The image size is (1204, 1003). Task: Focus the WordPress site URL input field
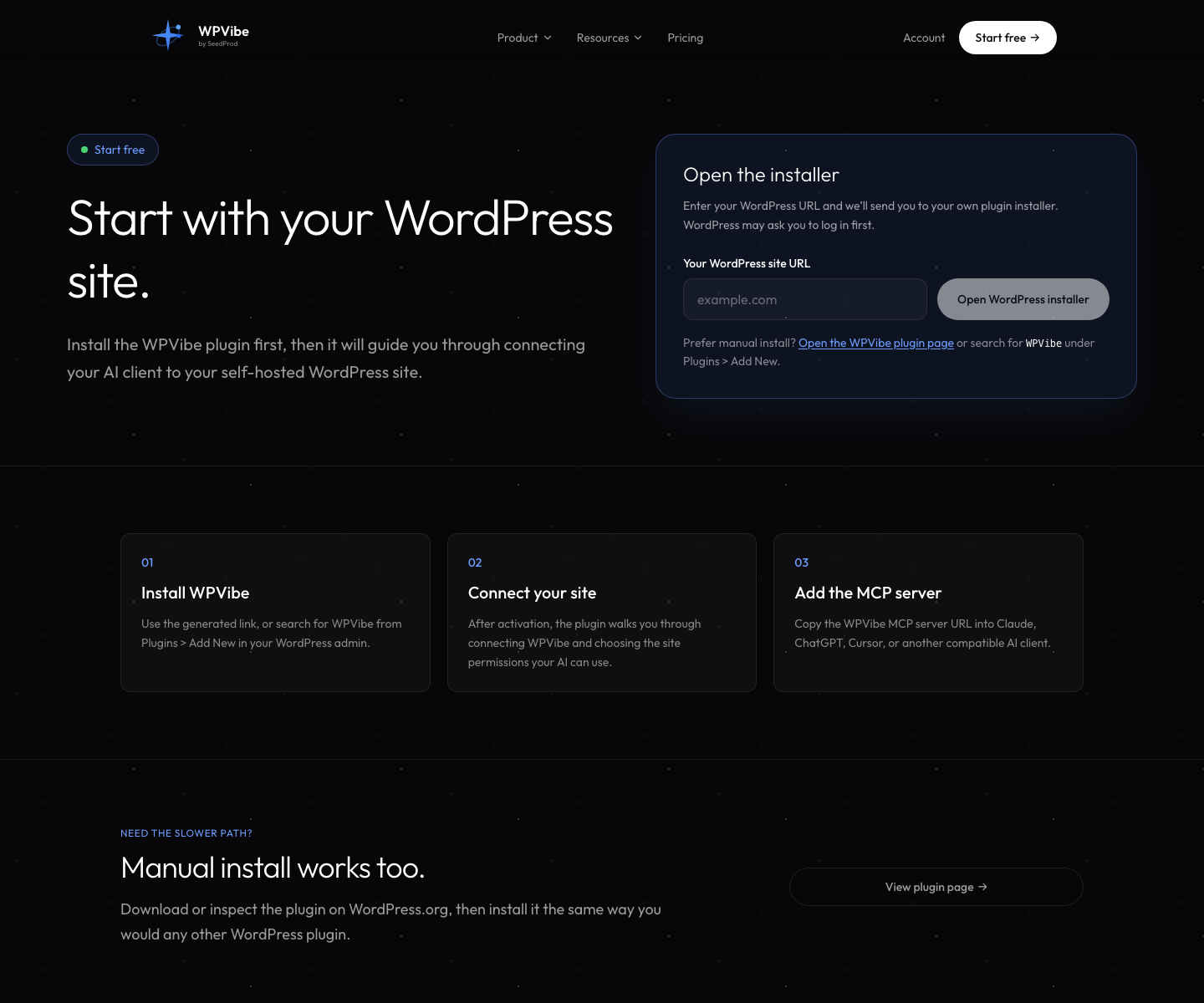(805, 299)
